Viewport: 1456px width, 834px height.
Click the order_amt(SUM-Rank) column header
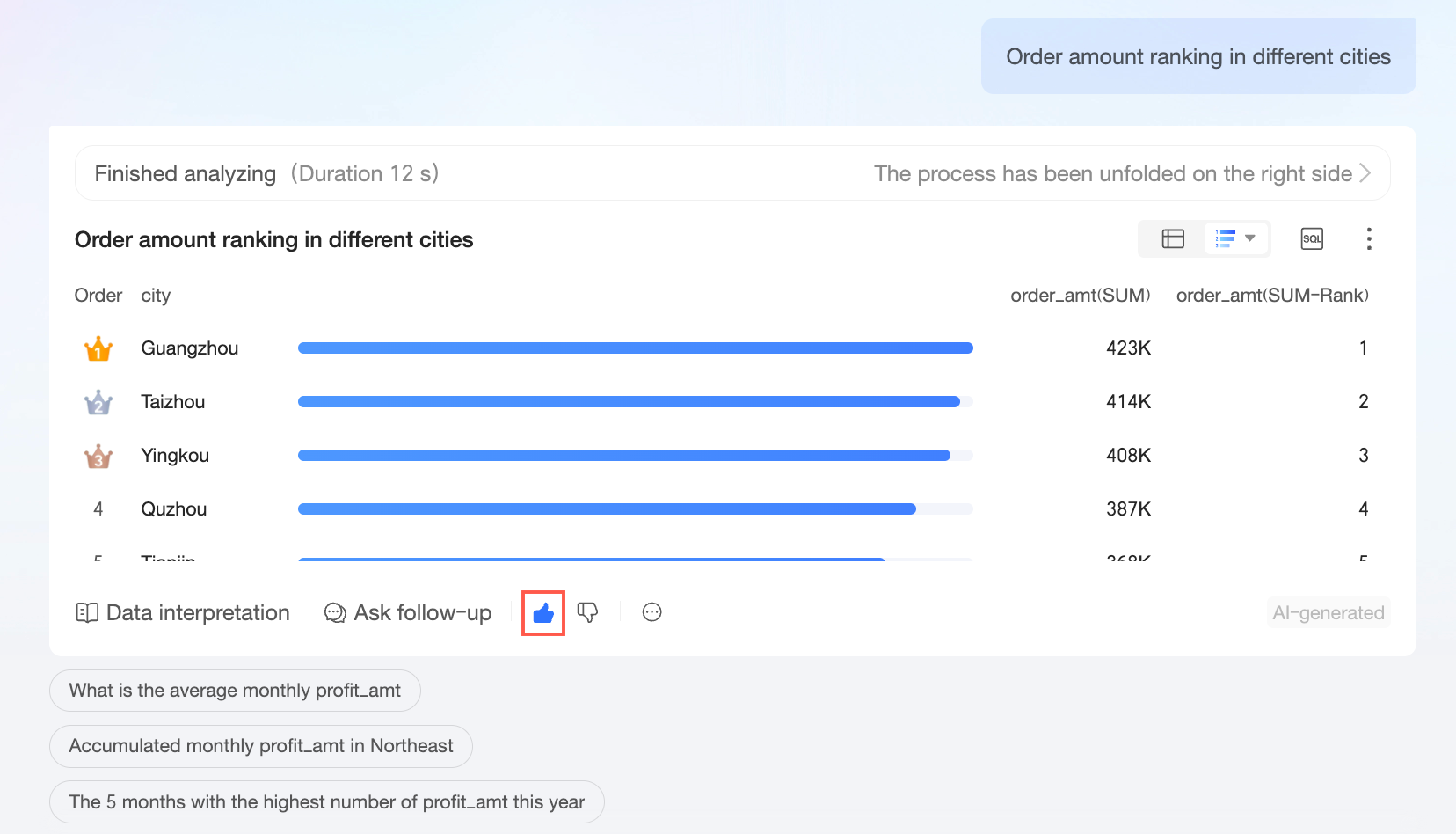pos(1272,296)
